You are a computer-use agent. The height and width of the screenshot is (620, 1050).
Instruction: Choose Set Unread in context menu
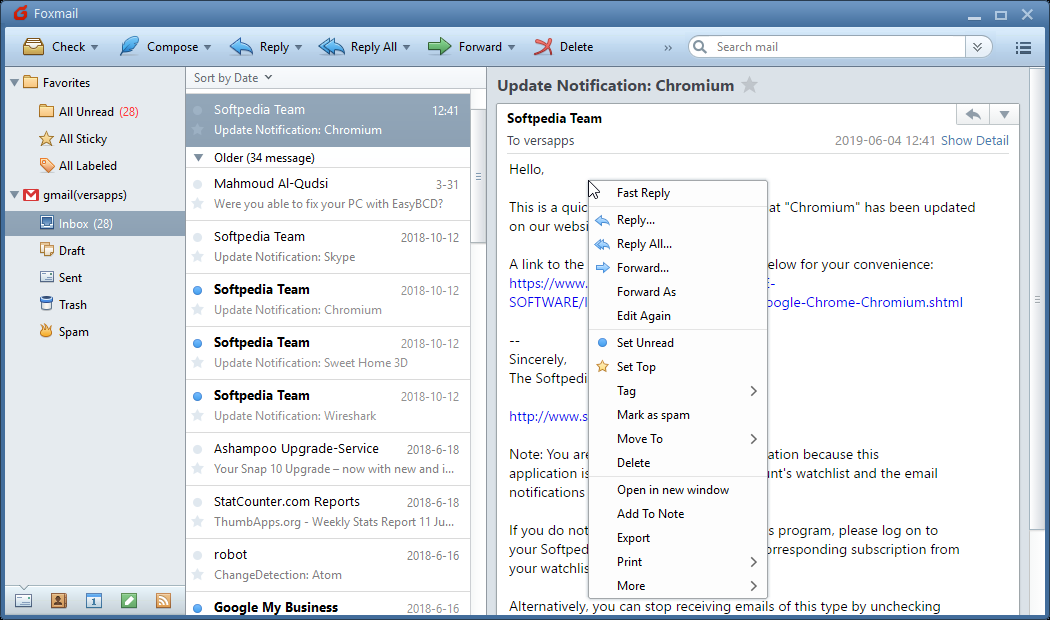coord(678,343)
